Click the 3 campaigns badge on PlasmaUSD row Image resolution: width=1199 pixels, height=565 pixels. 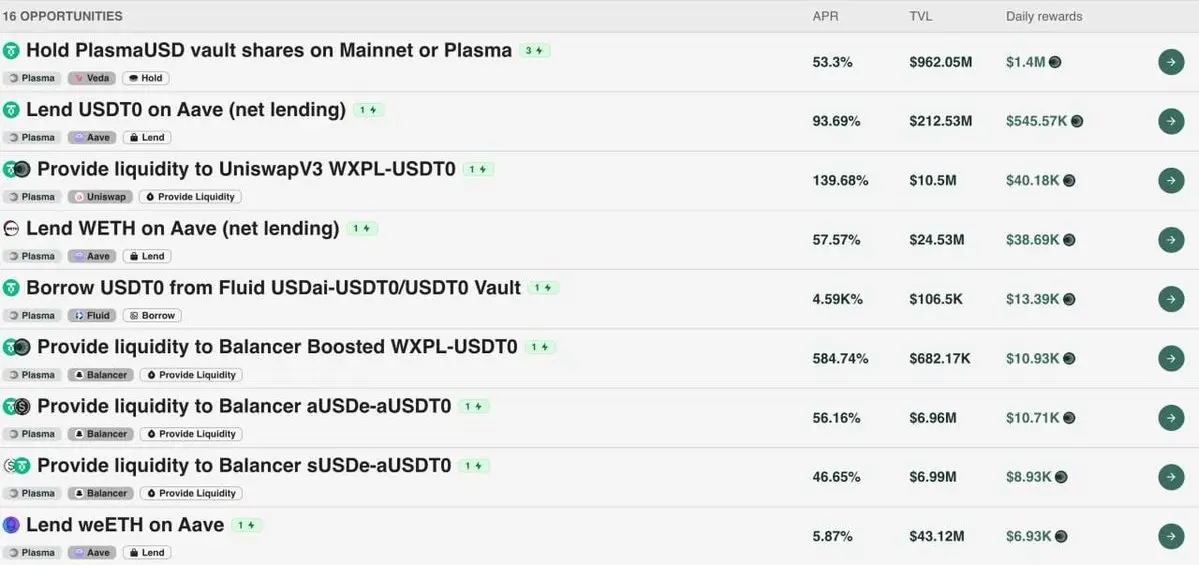click(x=535, y=51)
